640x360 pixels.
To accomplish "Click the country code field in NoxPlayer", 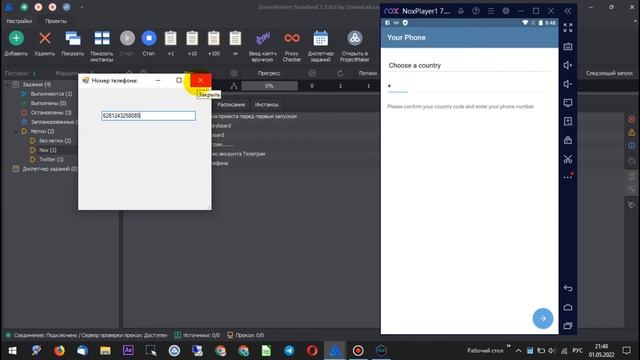I will click(x=398, y=86).
